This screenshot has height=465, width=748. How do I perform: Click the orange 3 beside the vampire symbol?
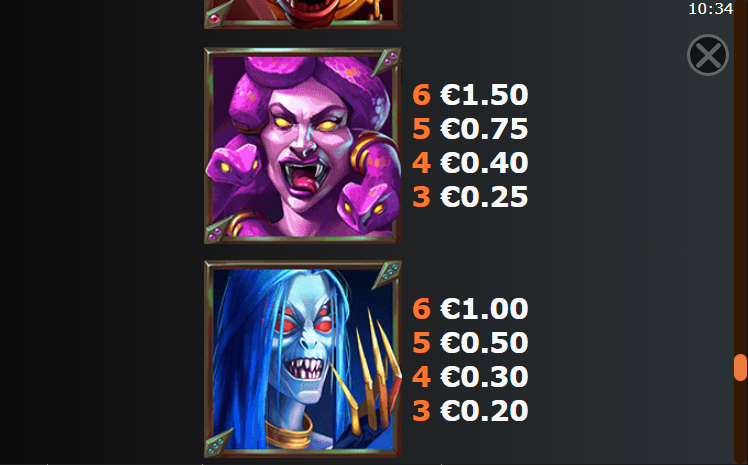point(421,410)
